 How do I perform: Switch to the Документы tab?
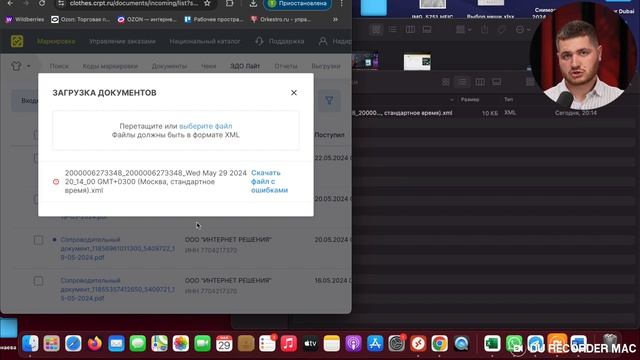click(x=169, y=66)
